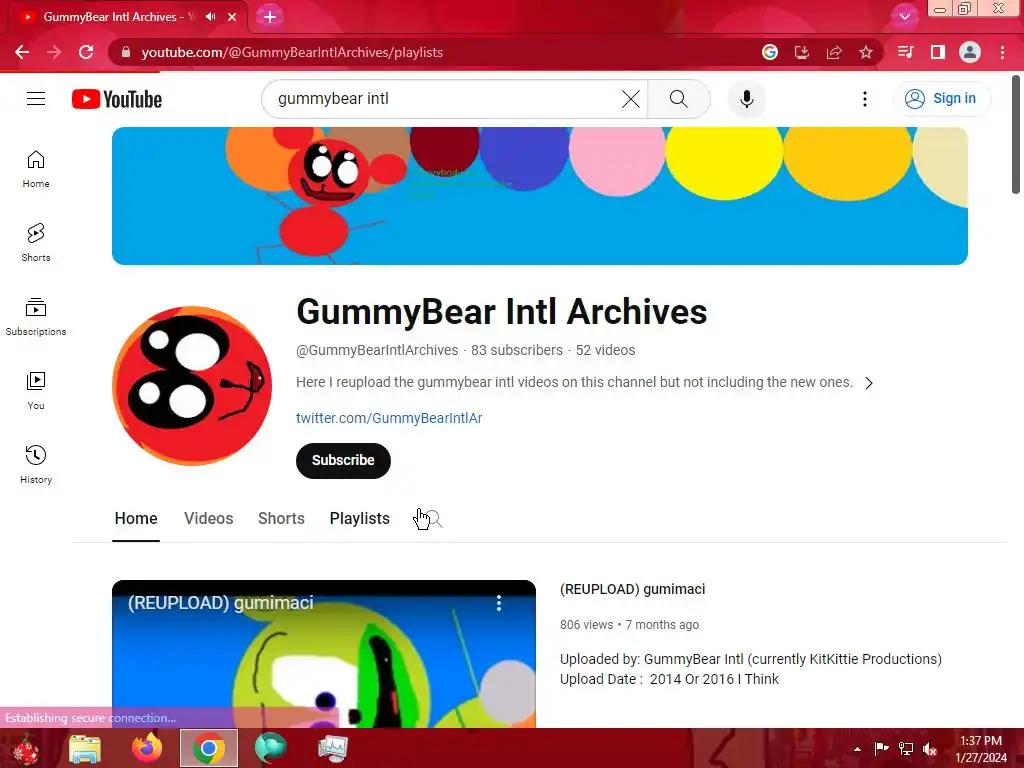Click Chrome icon in the taskbar
The width and height of the screenshot is (1024, 768).
(x=209, y=748)
